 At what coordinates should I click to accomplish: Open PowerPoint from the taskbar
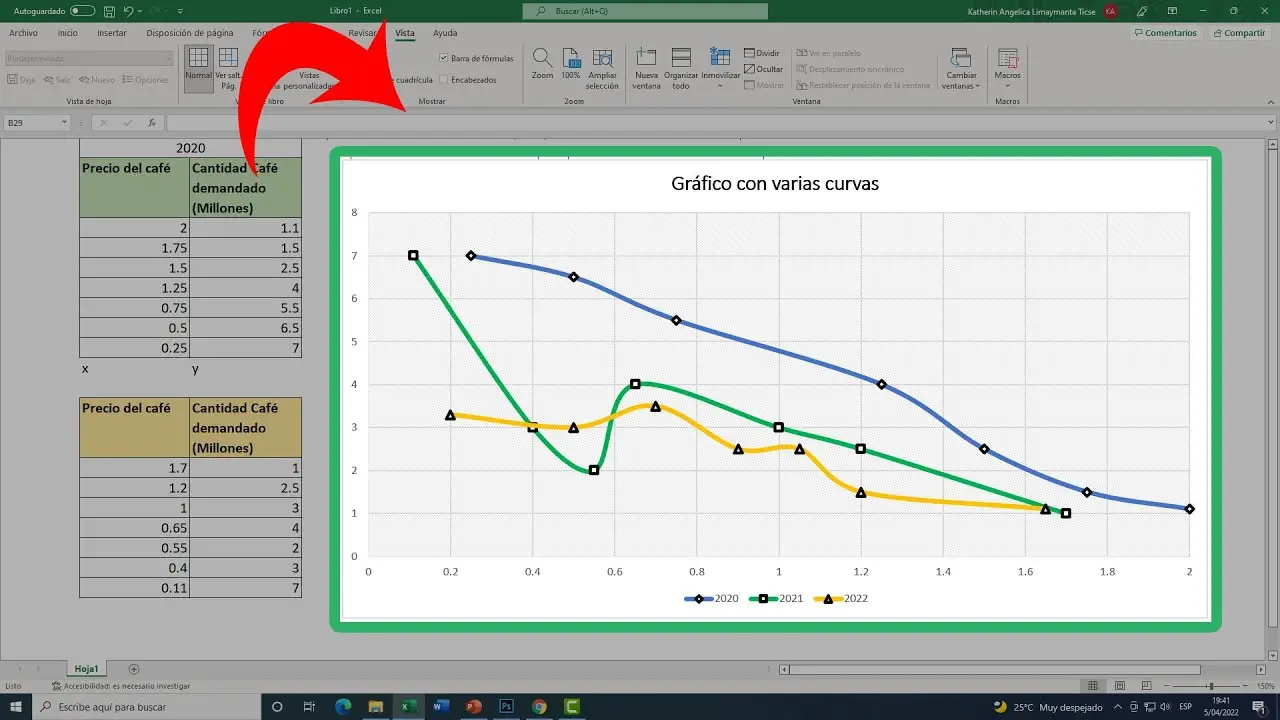coord(473,706)
